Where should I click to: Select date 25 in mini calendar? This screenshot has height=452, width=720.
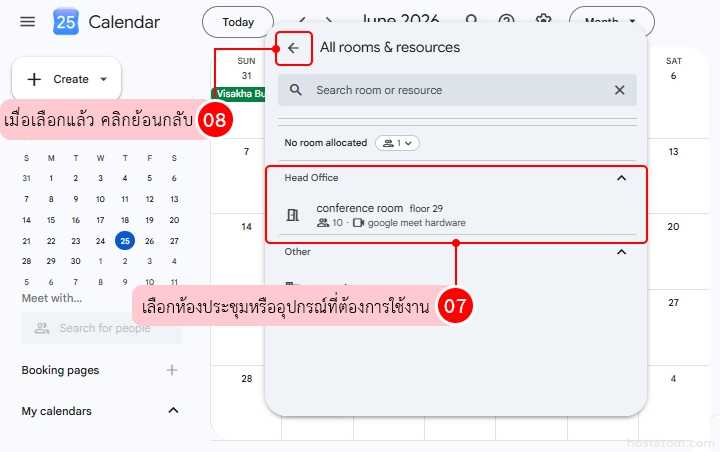(x=125, y=241)
